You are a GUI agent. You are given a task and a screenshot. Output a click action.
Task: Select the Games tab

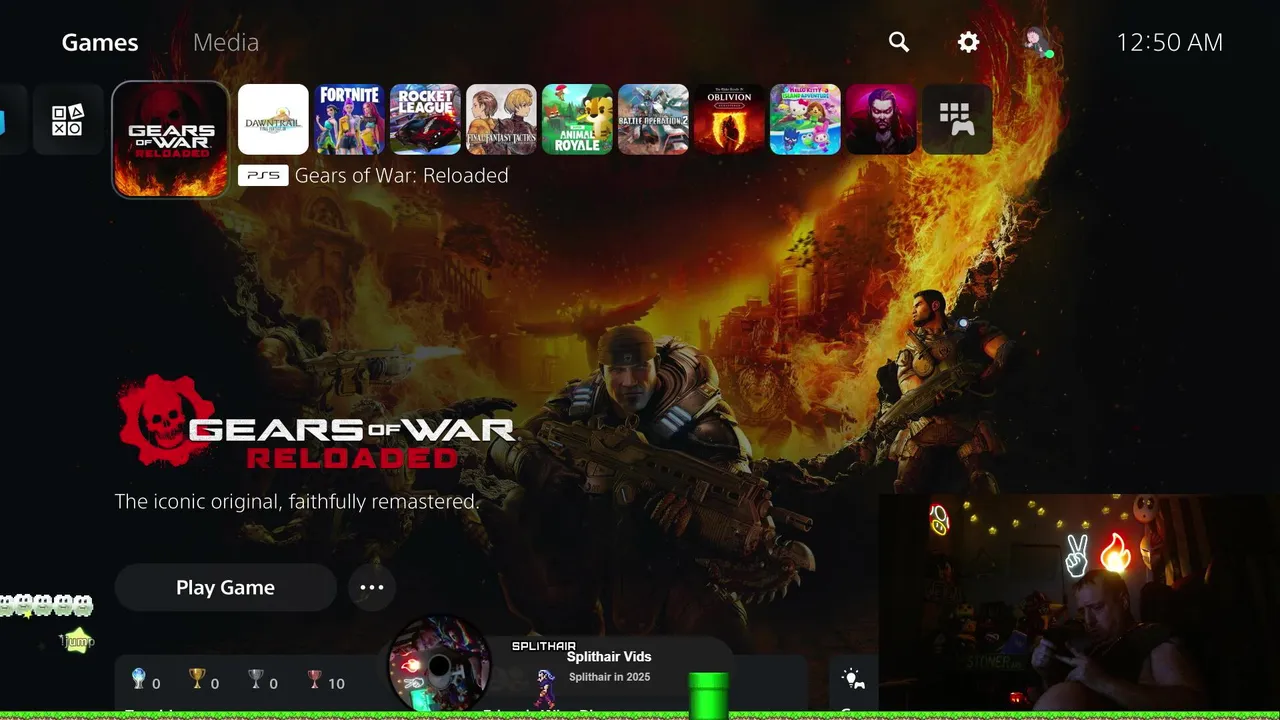tap(100, 42)
